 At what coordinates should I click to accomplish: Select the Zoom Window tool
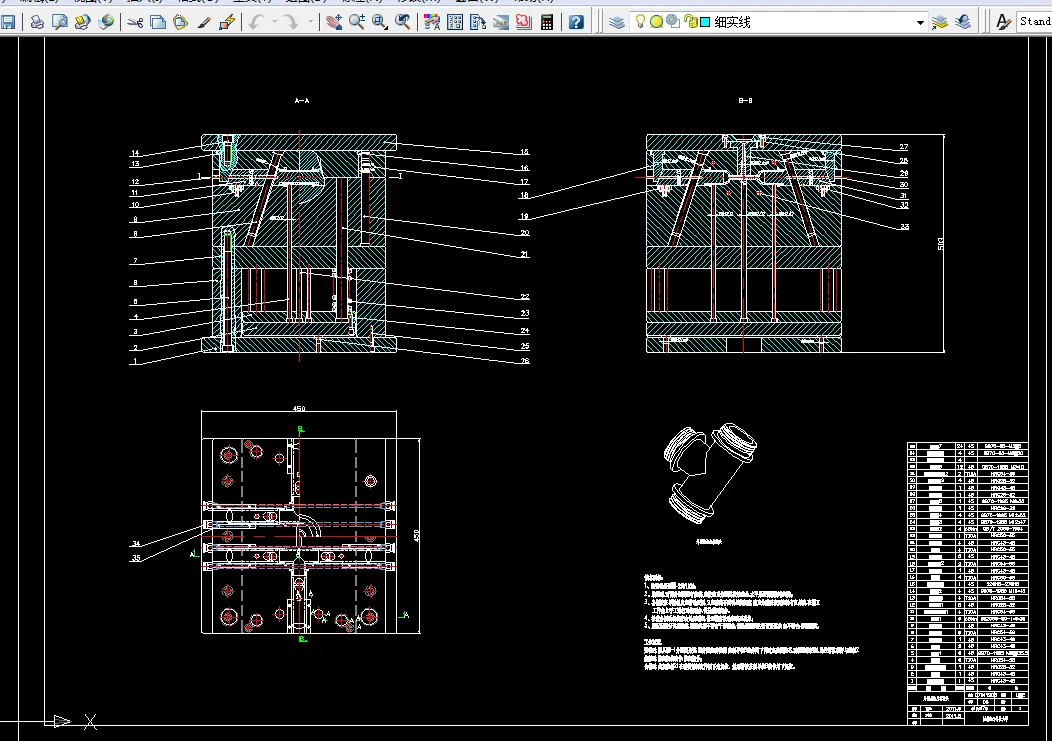click(x=379, y=22)
